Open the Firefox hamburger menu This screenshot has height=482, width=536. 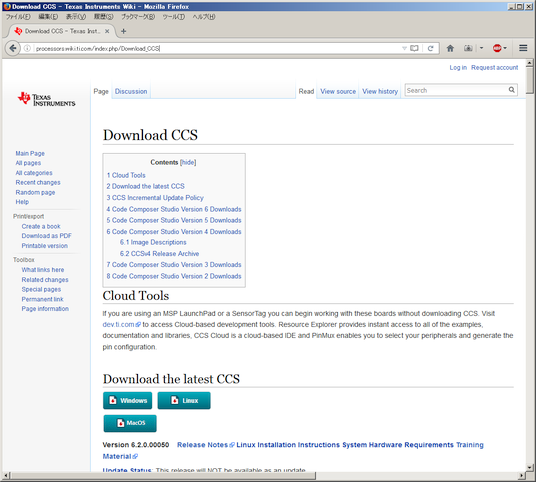pos(523,48)
